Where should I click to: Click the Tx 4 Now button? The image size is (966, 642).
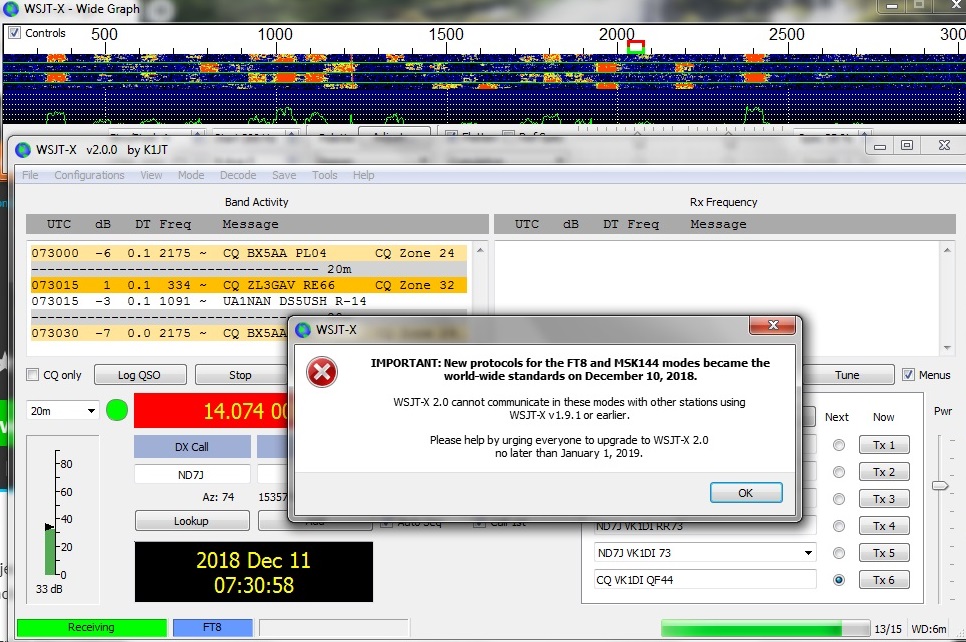tap(883, 526)
